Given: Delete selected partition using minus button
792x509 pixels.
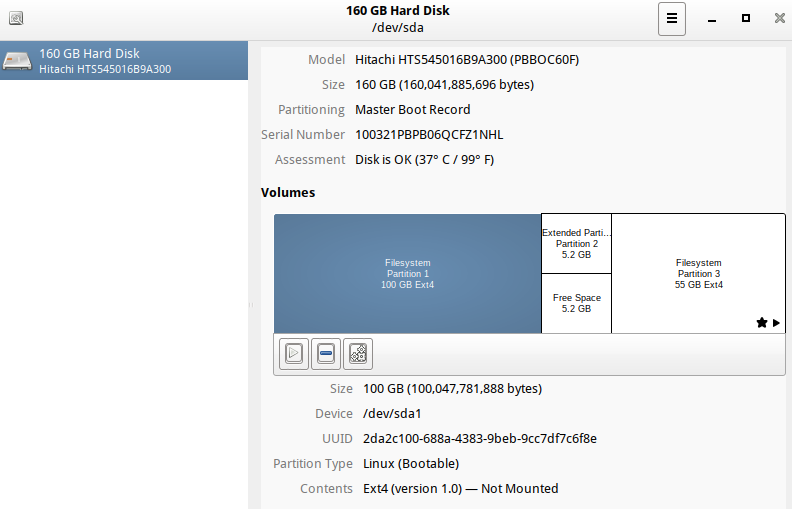Looking at the screenshot, I should click(x=326, y=353).
